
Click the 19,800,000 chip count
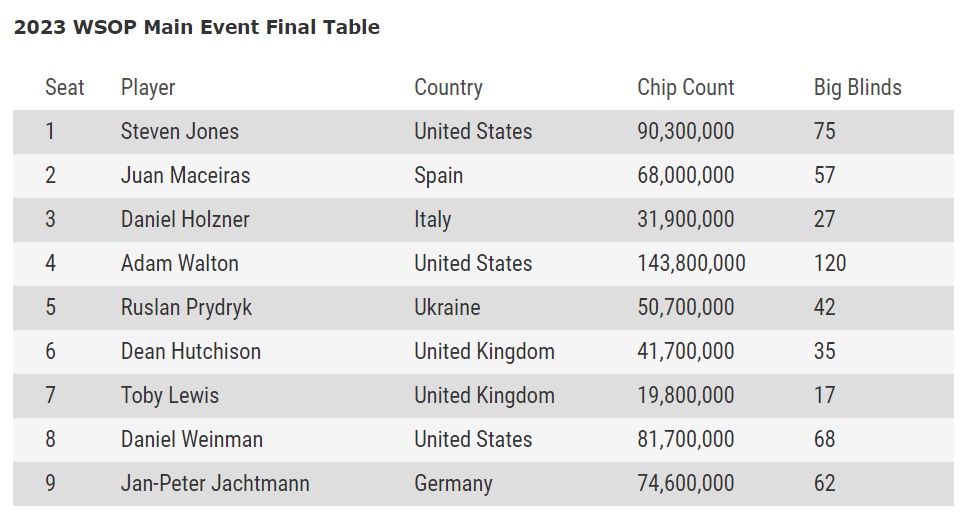coord(685,395)
